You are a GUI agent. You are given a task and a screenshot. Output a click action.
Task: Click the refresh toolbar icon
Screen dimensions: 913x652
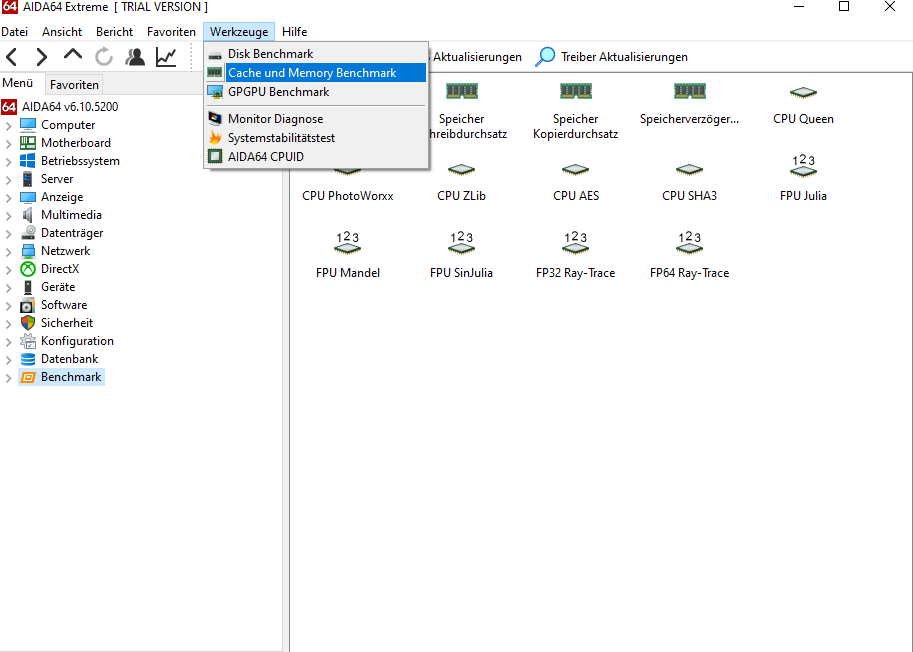104,56
